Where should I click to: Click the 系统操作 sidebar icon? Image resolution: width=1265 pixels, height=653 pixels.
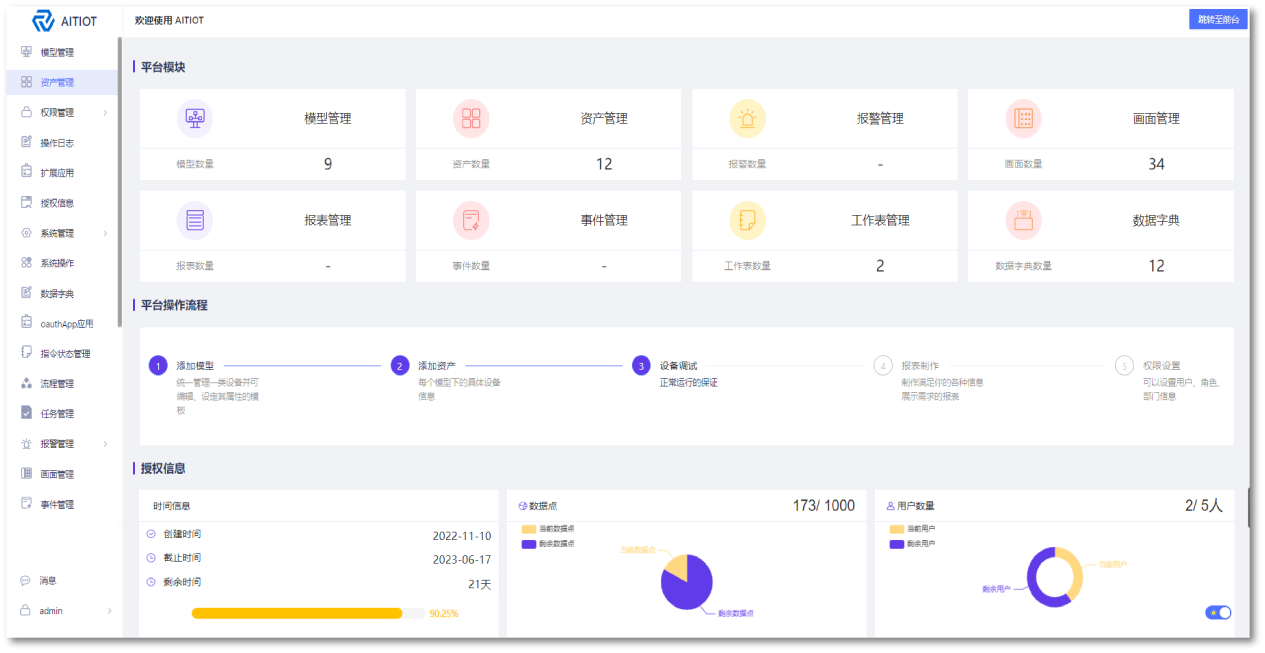(27, 263)
